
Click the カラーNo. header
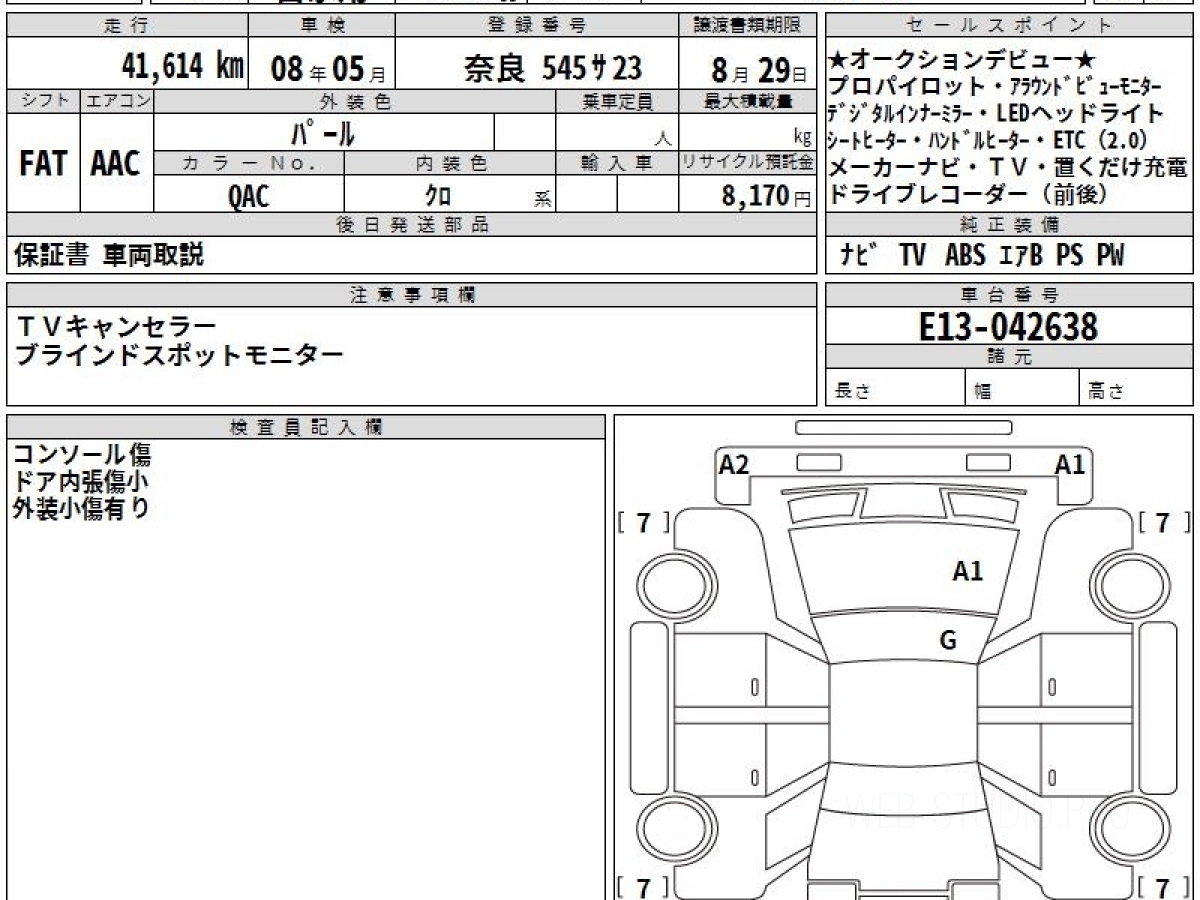[x=250, y=163]
